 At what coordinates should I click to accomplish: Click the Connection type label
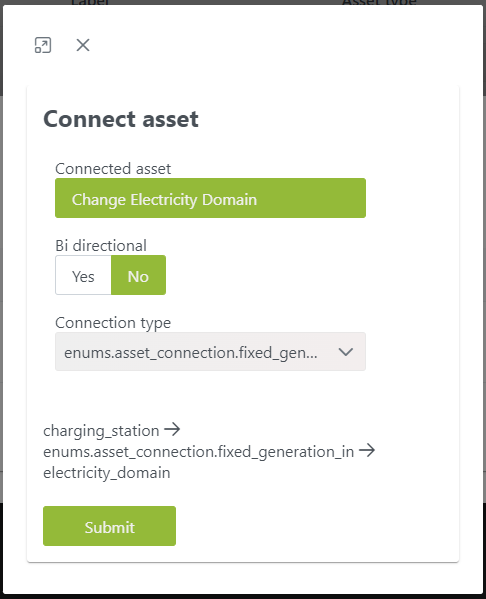[x=113, y=323]
